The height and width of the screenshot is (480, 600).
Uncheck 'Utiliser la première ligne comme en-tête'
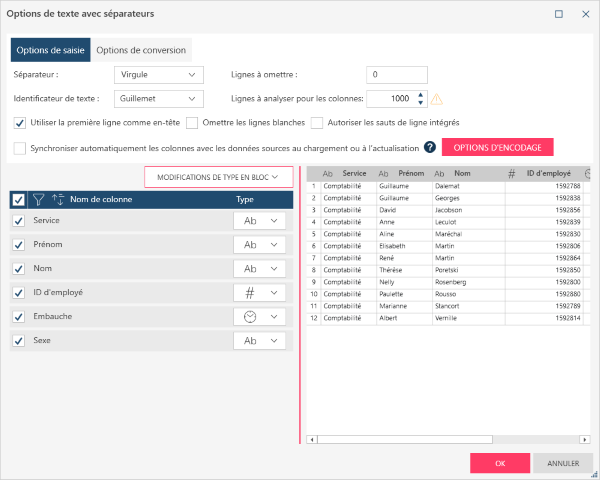[21, 123]
